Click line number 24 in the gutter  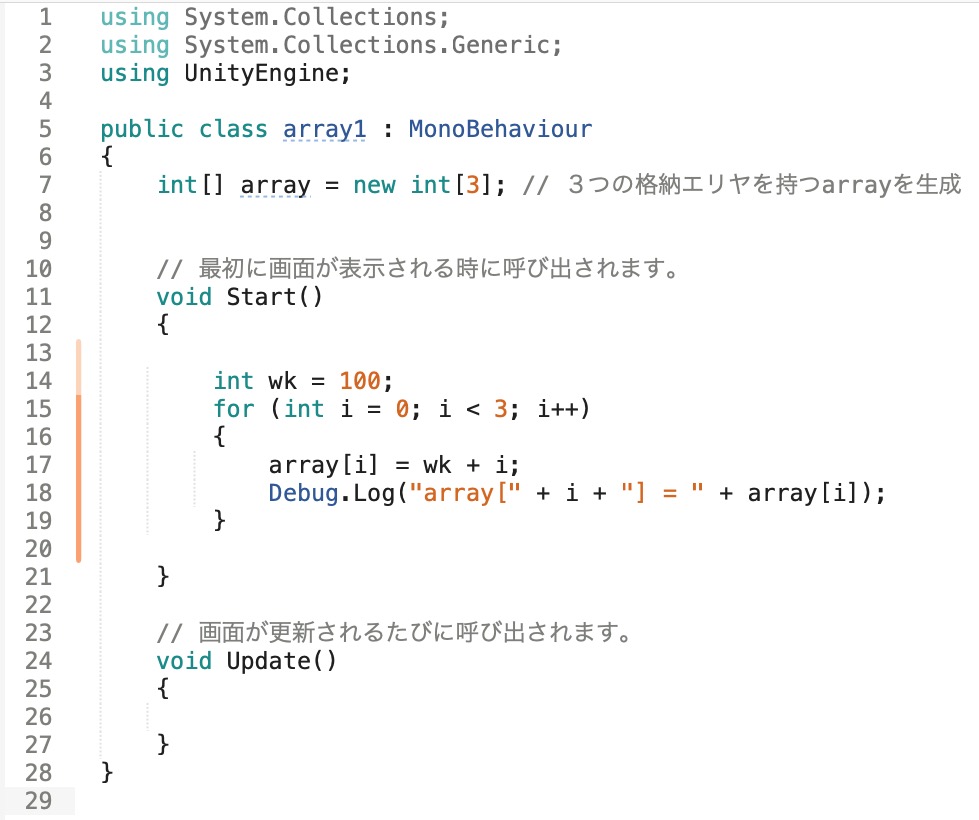(38, 660)
